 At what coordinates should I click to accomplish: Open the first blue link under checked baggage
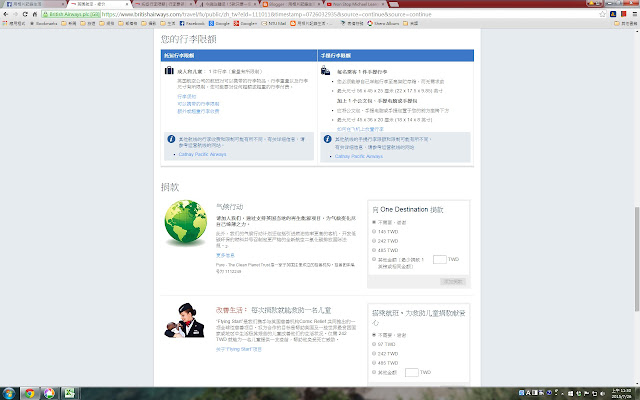pos(187,96)
